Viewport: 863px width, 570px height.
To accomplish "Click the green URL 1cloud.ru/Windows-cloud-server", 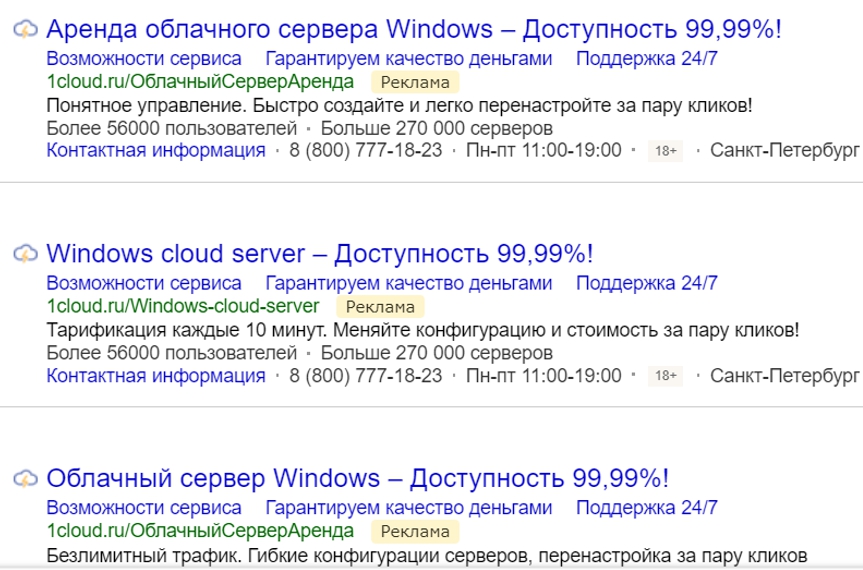I will coord(183,306).
